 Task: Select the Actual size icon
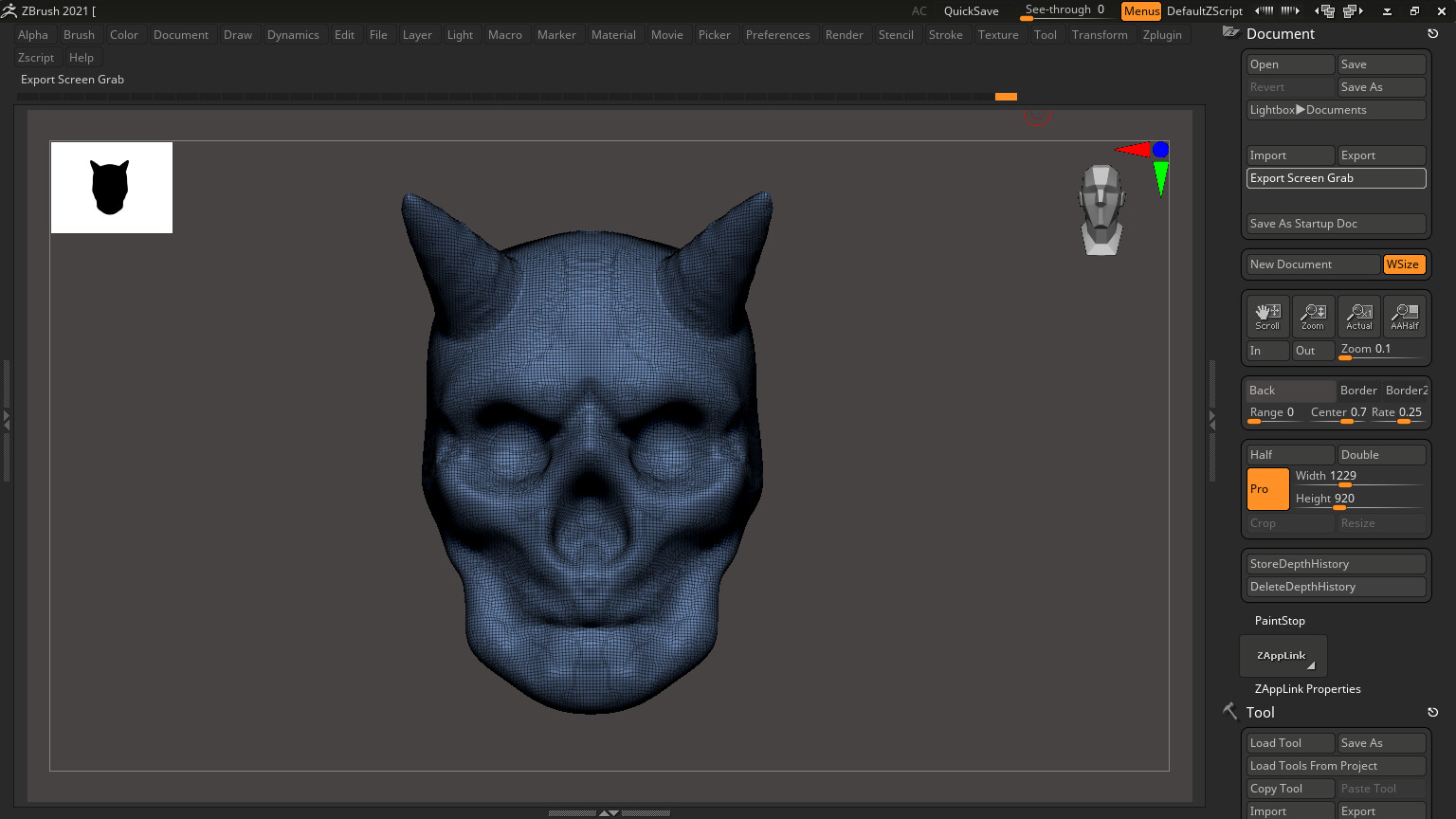coord(1358,316)
